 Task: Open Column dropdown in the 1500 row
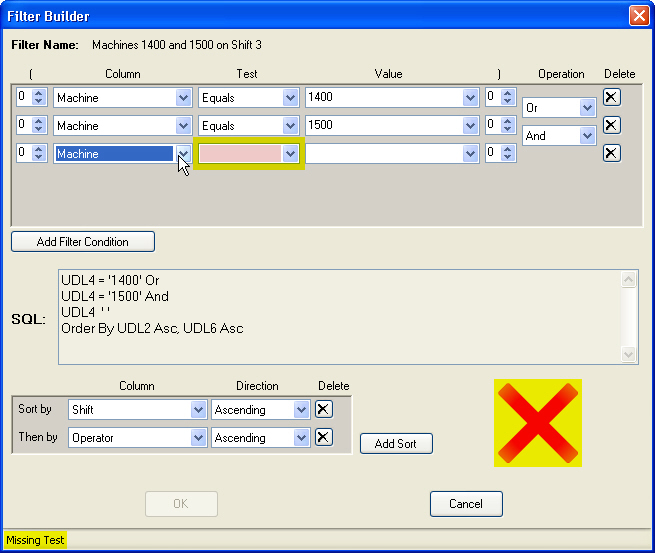(183, 126)
